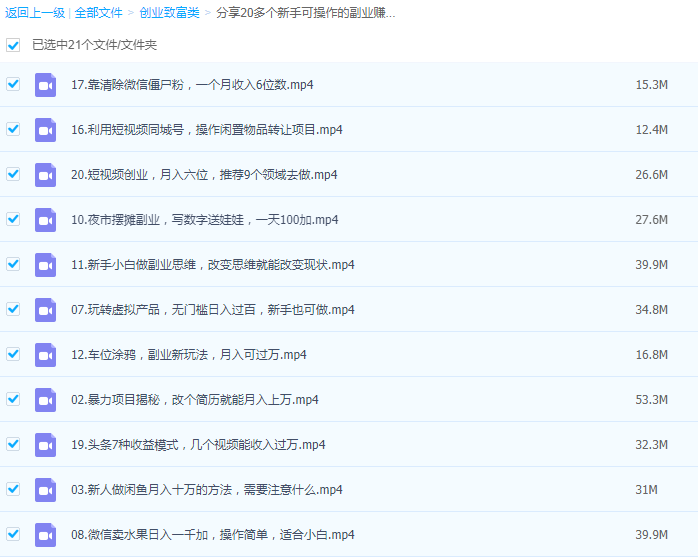
Task: Click video icon for file 17.靠清除微信僵尸粉
Action: (x=45, y=85)
